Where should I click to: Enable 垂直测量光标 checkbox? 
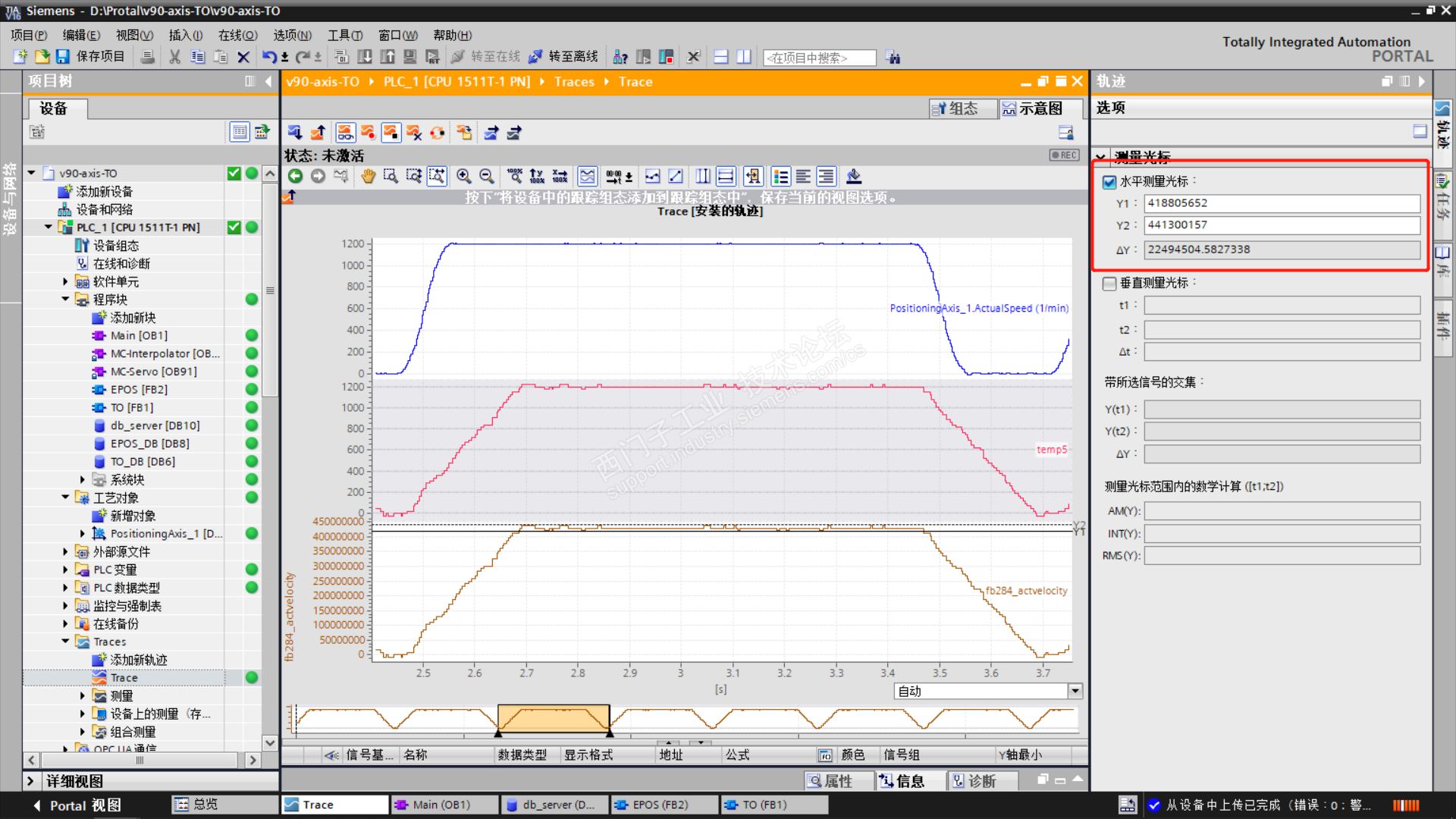click(1109, 283)
